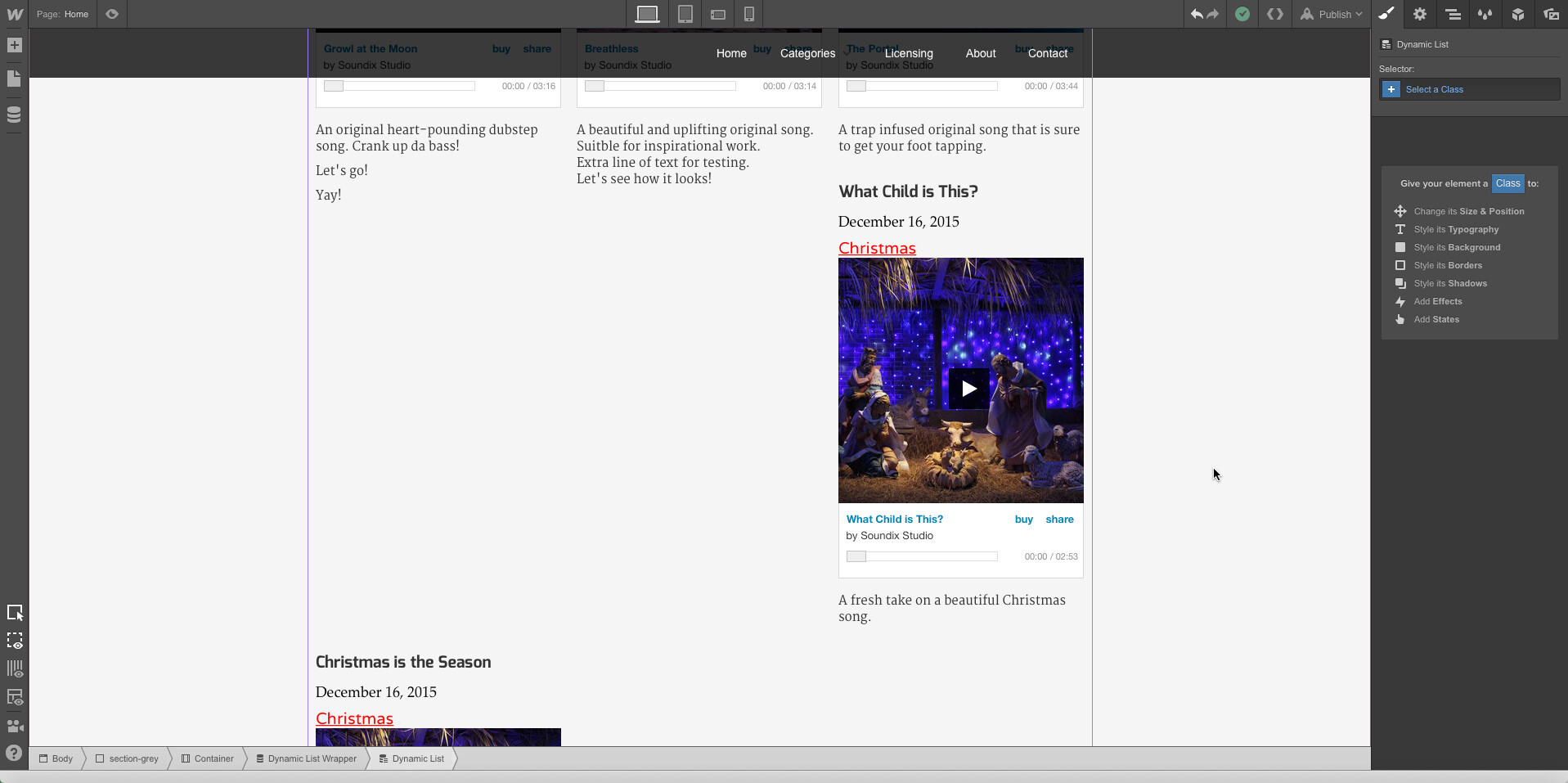
Task: Open the Pages panel icon
Action: point(15,79)
